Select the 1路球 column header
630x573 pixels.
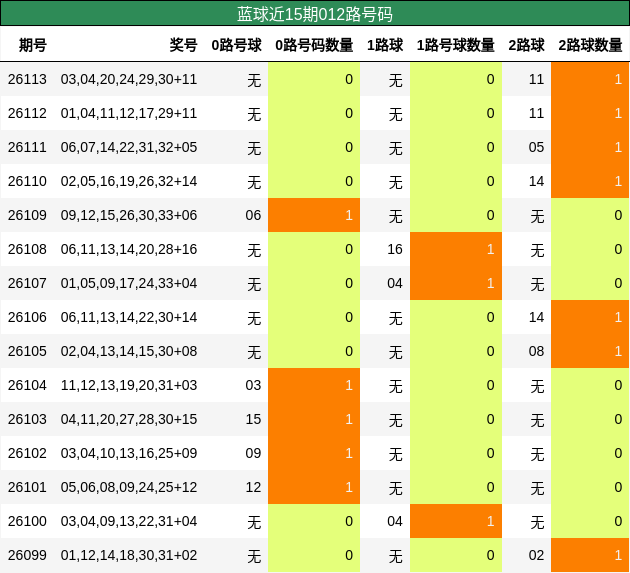[x=385, y=45]
